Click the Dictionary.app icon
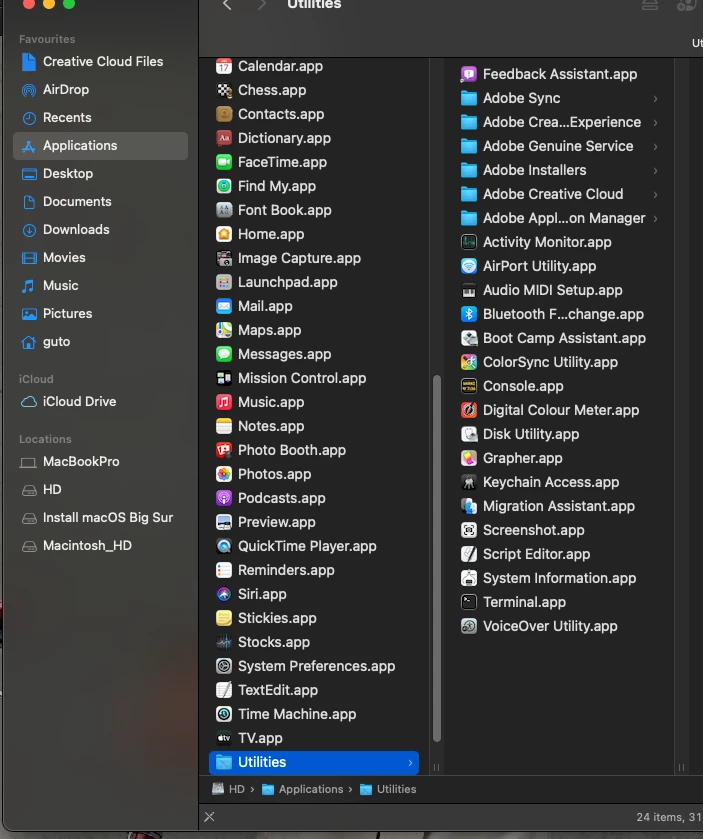The width and height of the screenshot is (703, 839). (x=224, y=138)
